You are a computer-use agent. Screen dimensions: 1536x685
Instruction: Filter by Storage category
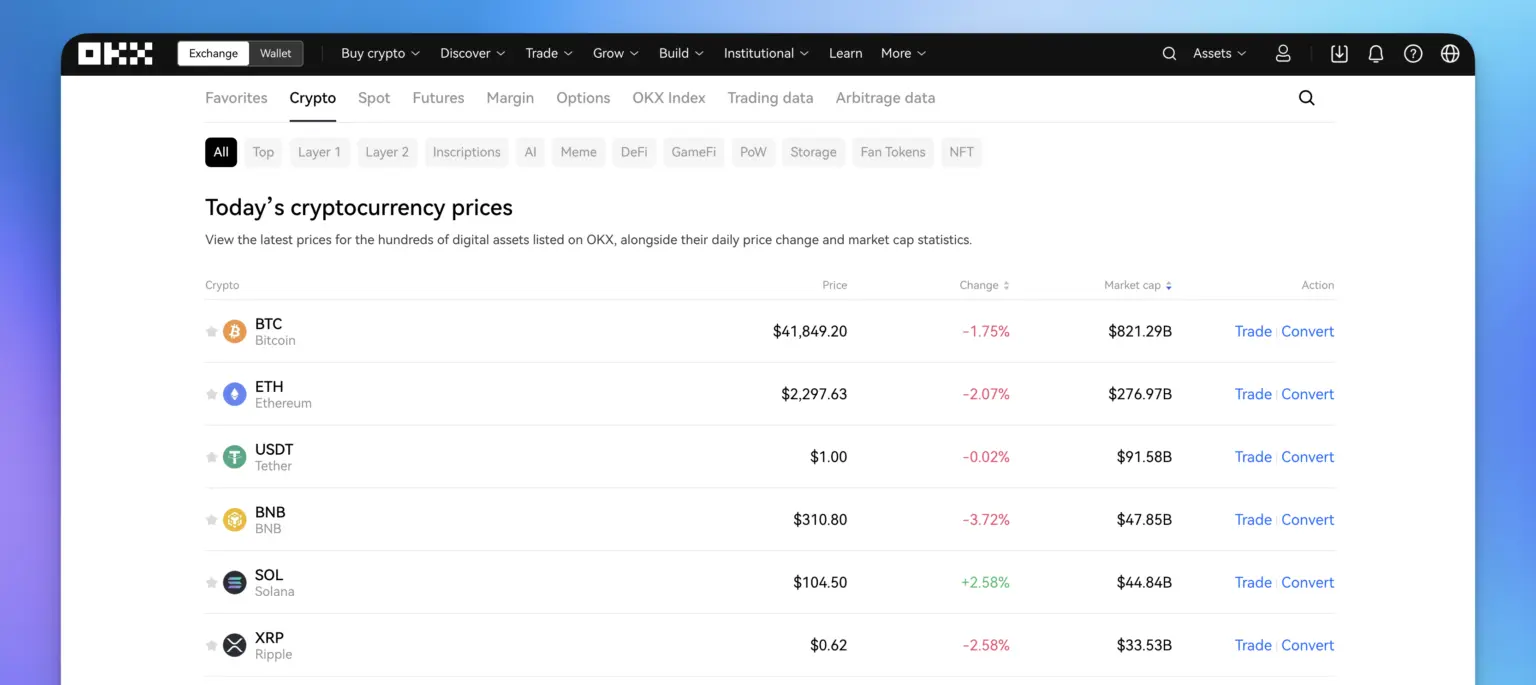[x=813, y=152]
